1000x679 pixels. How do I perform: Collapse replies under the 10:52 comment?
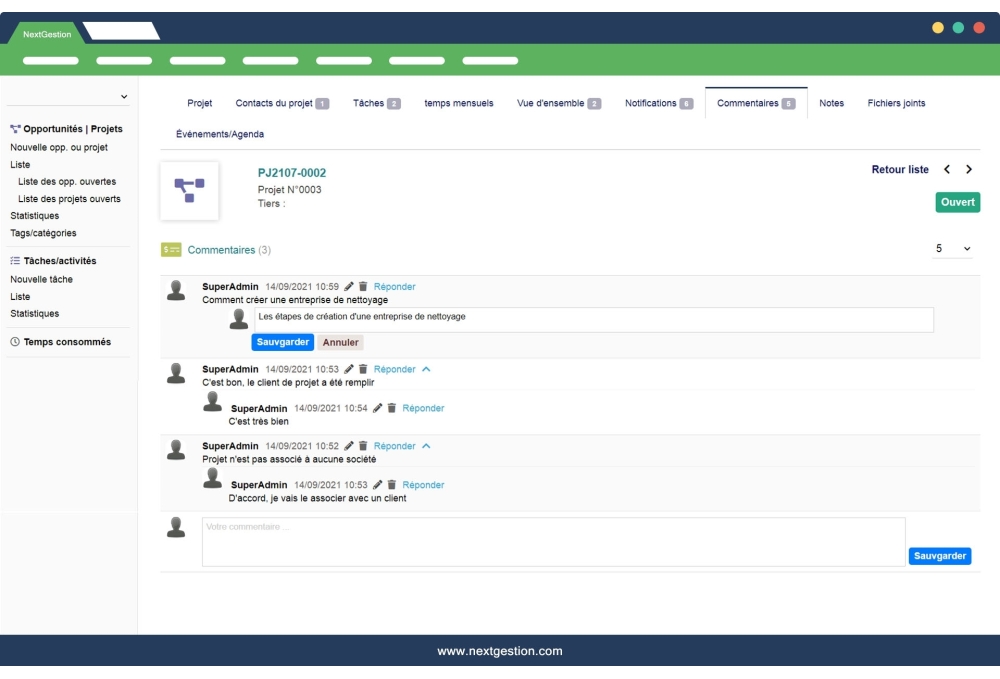pos(426,446)
